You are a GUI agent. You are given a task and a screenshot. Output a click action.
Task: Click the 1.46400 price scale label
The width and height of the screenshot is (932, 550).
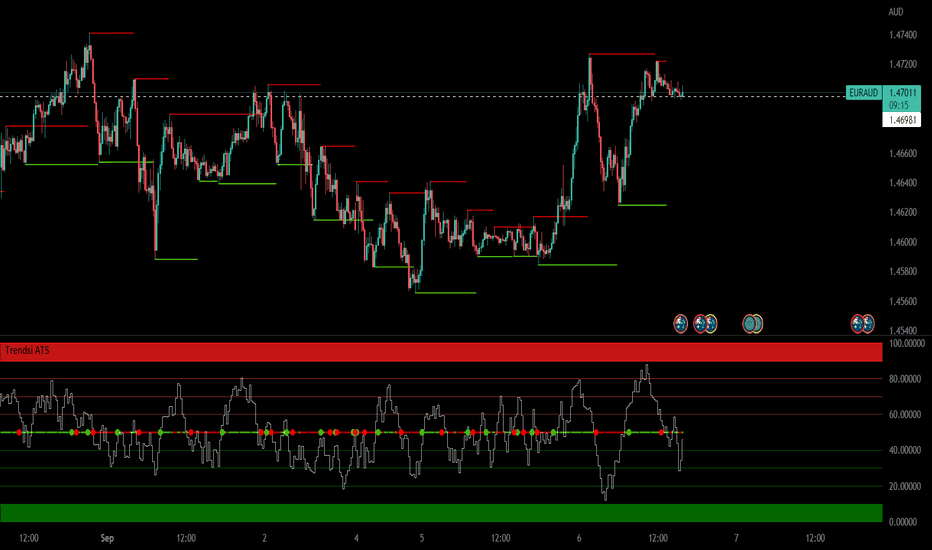[903, 183]
